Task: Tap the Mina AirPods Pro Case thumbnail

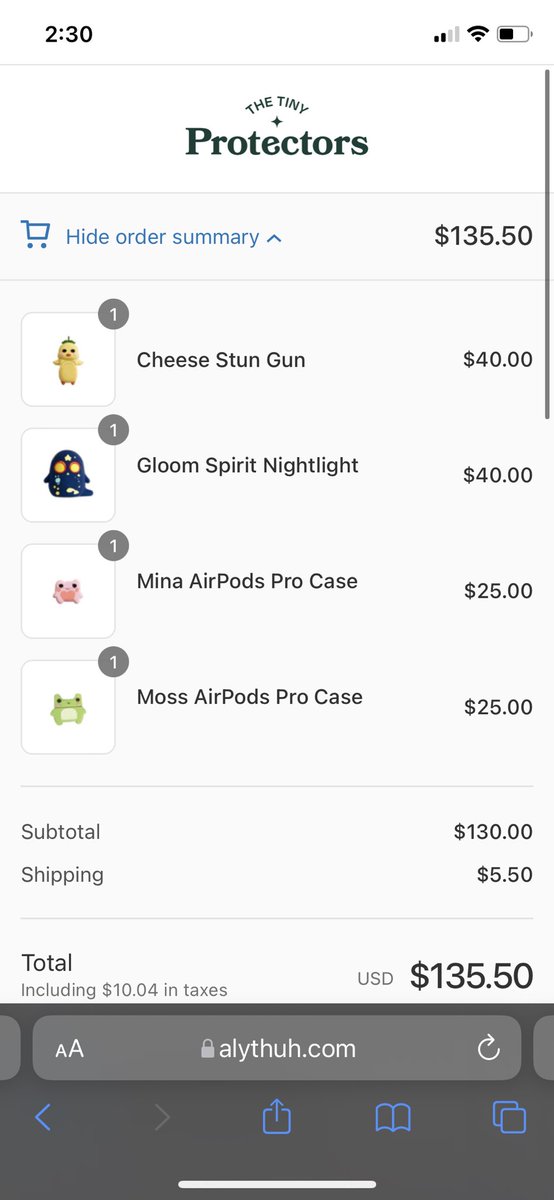Action: 68,591
